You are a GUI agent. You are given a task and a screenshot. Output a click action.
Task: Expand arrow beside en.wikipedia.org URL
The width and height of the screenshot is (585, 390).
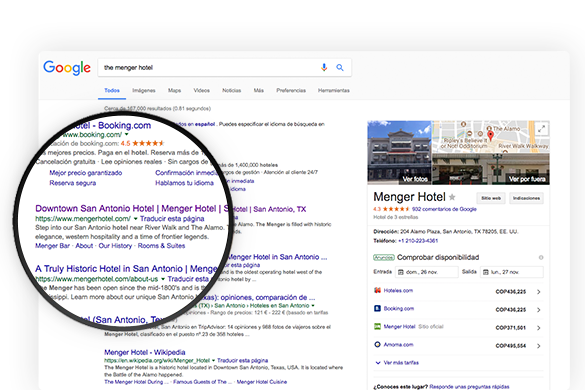coord(213,361)
